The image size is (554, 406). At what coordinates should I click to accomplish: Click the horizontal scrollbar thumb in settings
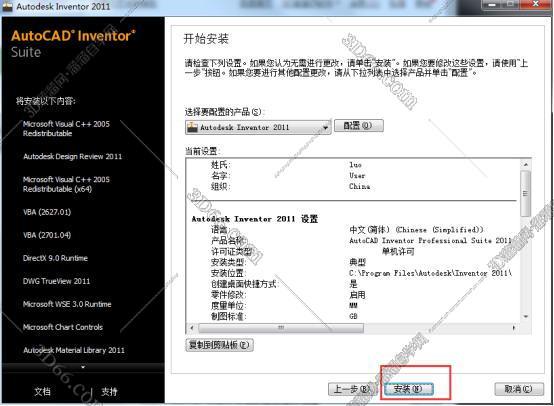point(281,328)
